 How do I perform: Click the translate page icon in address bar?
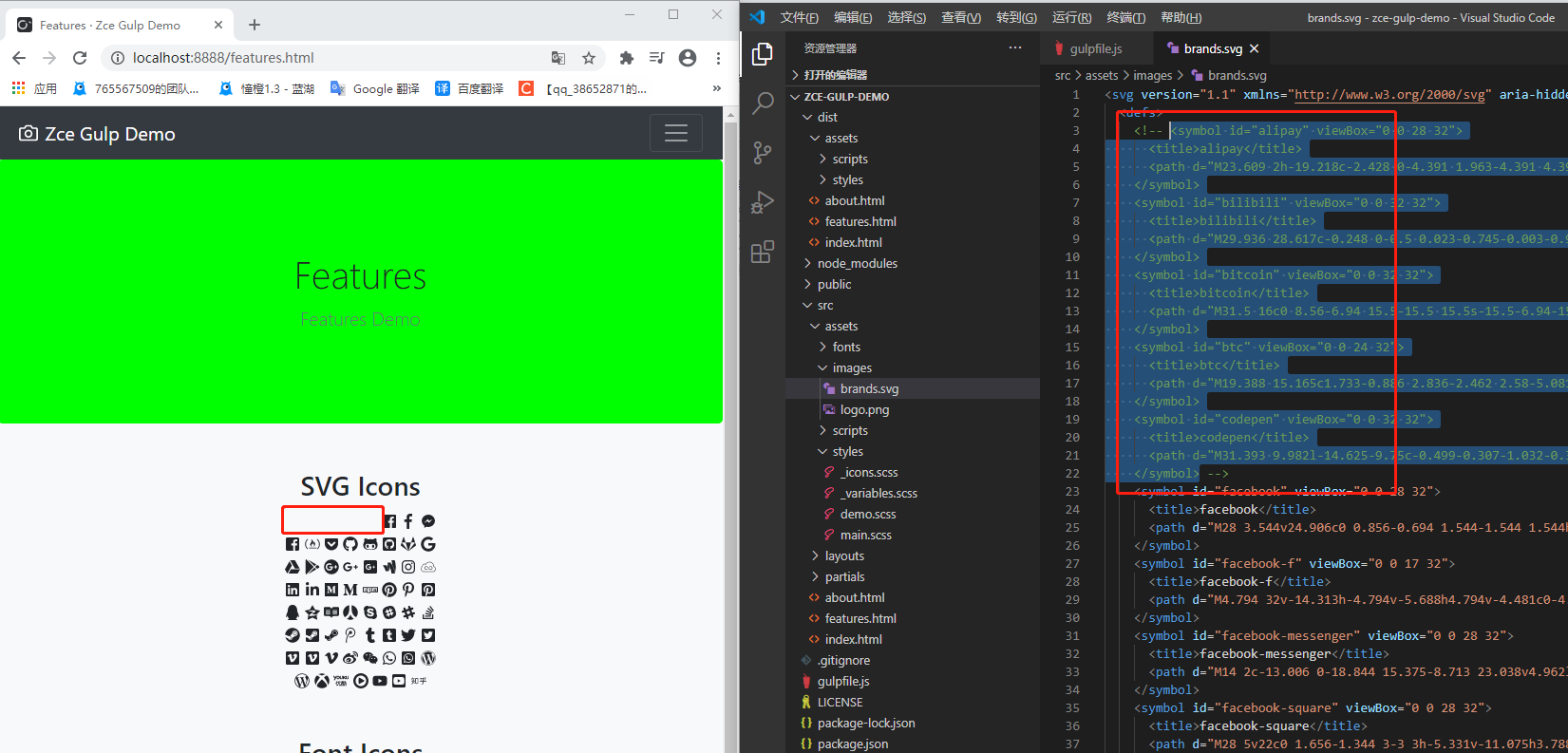558,58
